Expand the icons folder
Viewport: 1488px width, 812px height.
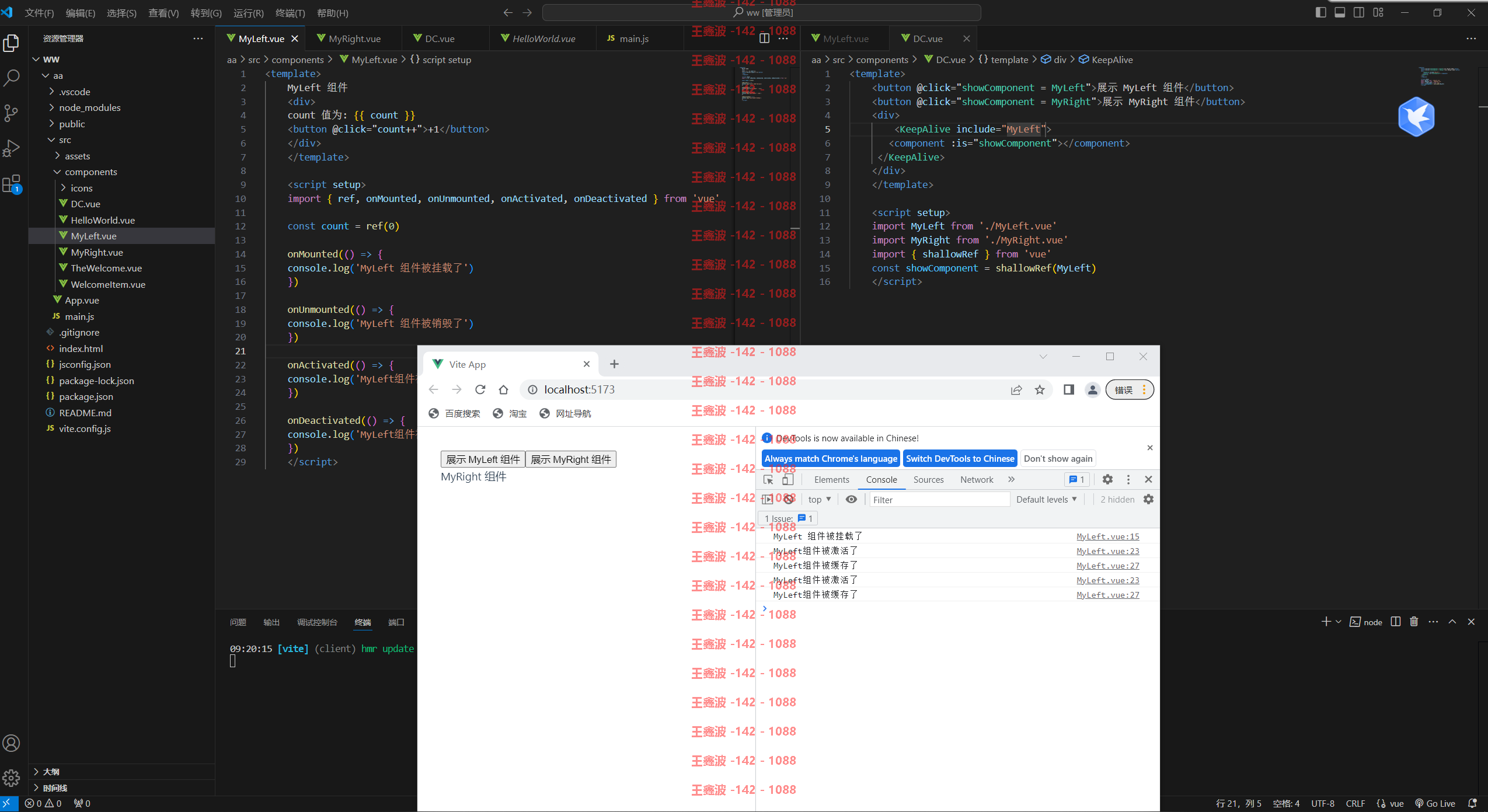(x=81, y=188)
